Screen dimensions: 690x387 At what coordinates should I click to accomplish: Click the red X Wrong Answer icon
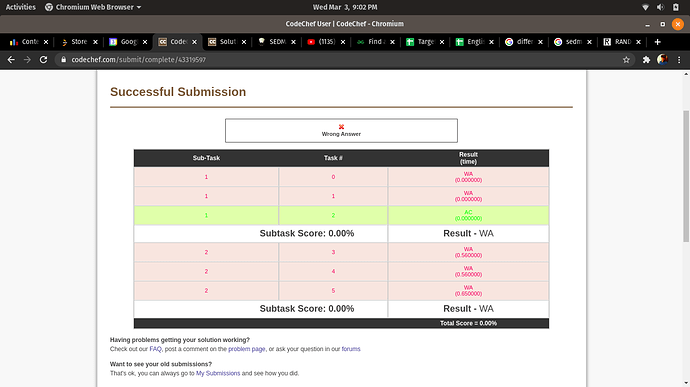pyautogui.click(x=341, y=127)
